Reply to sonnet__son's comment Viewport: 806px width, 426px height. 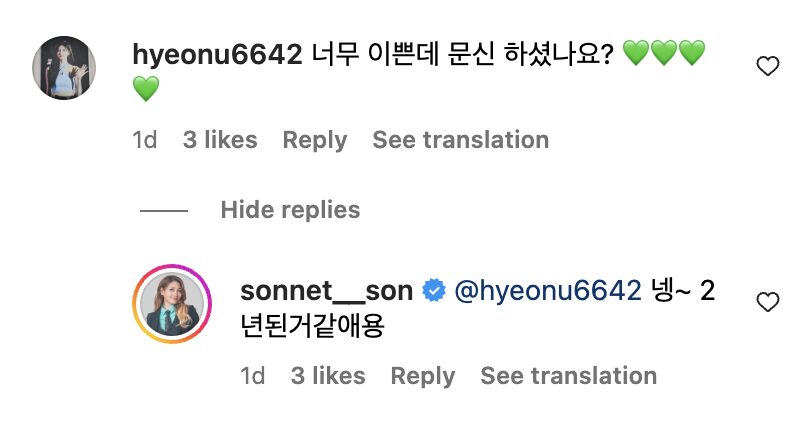pyautogui.click(x=422, y=376)
